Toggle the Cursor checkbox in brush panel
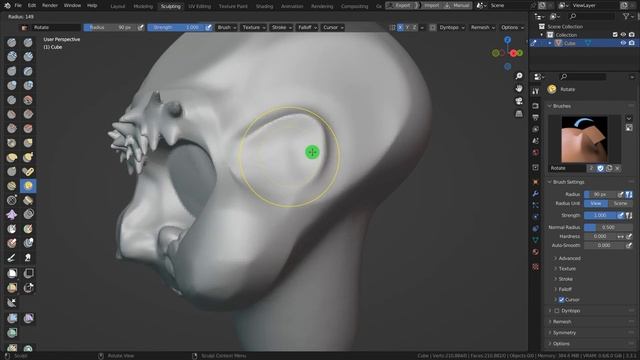 pos(562,300)
